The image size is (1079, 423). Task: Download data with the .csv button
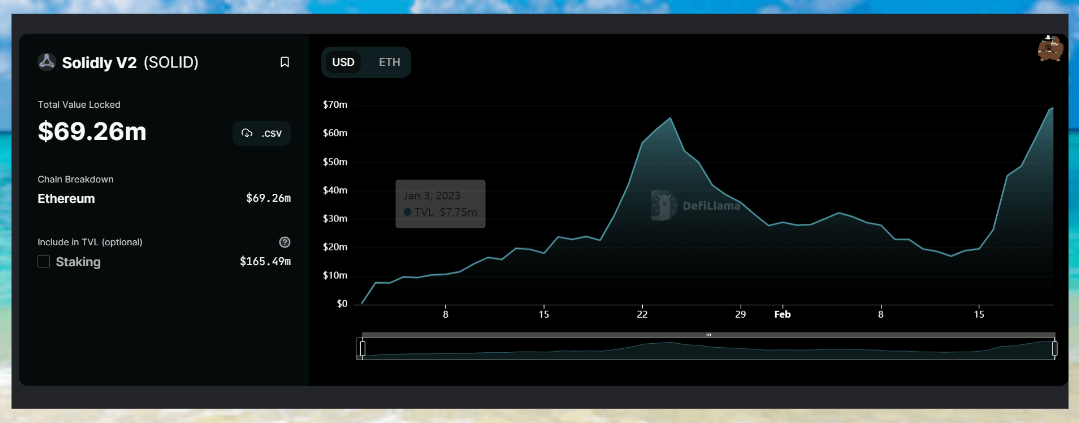tap(261, 133)
